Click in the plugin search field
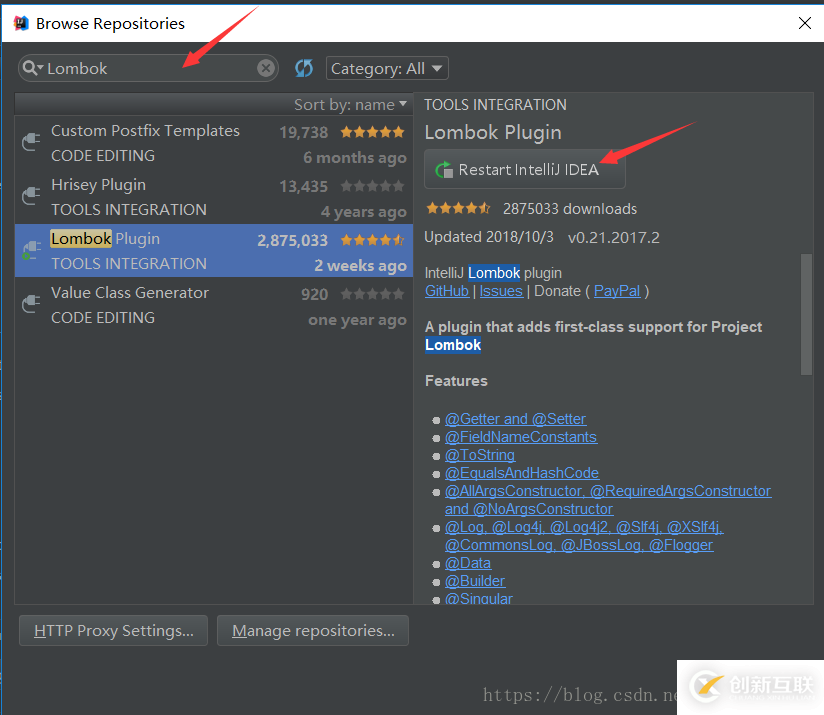 click(x=150, y=68)
